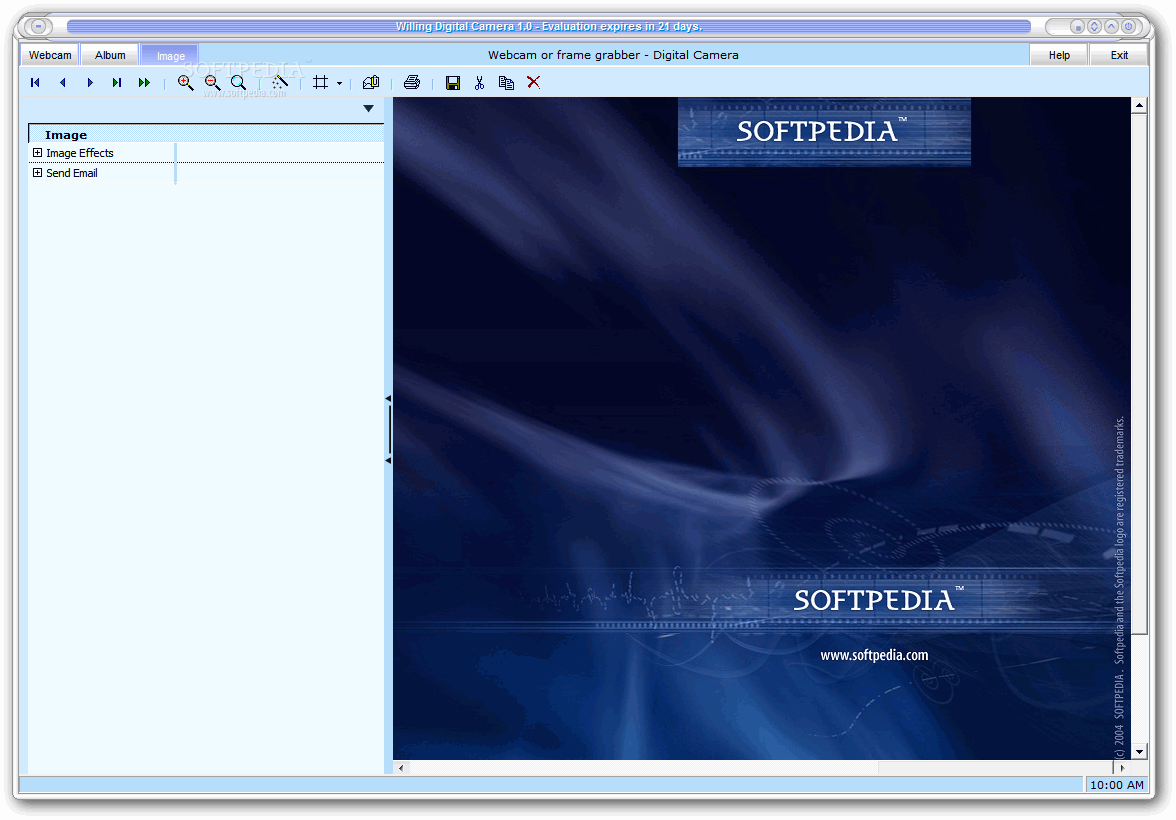Open the Help menu
Viewport: 1176px width, 820px height.
coord(1059,56)
